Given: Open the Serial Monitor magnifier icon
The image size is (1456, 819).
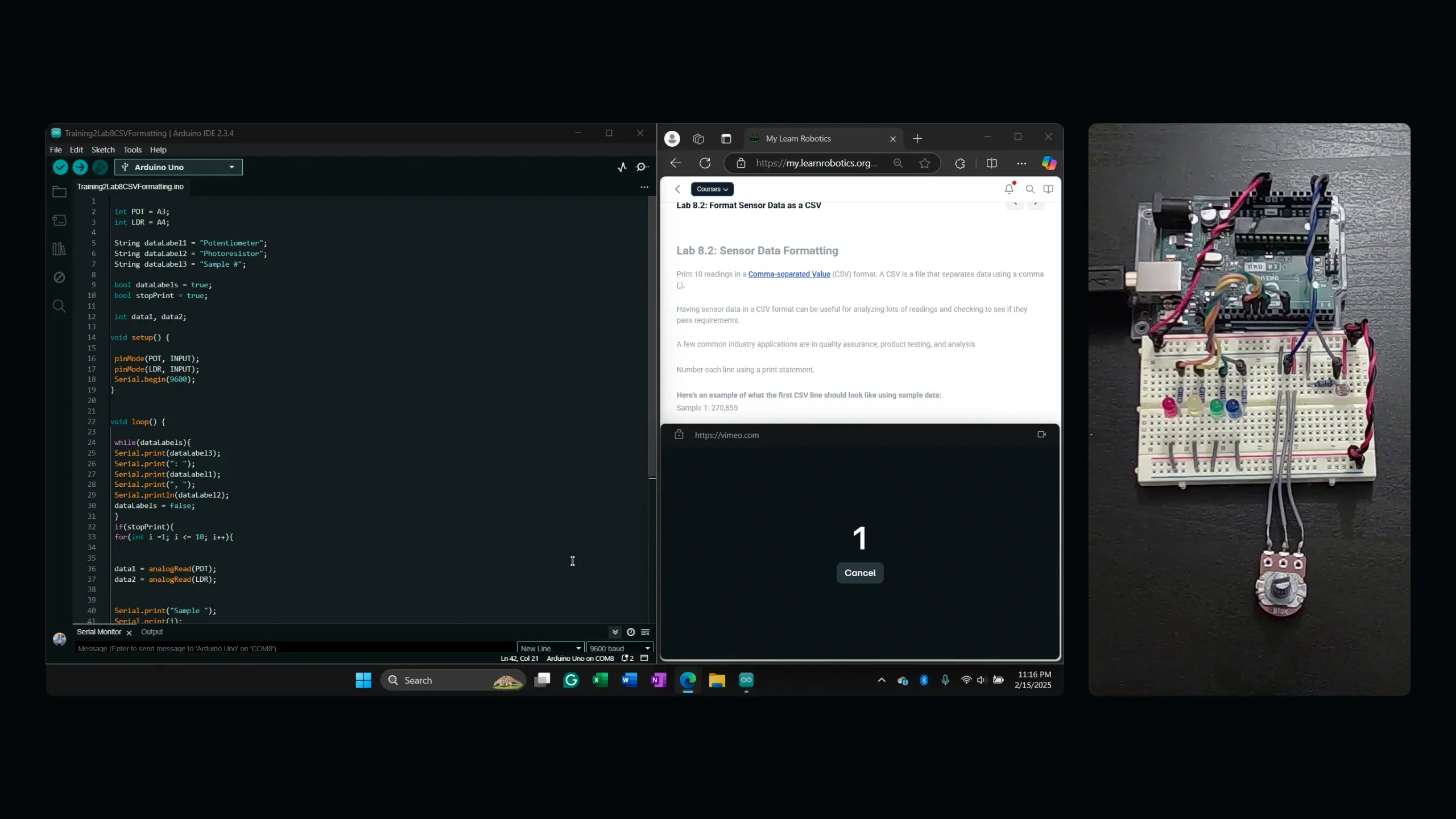Looking at the screenshot, I should [642, 167].
